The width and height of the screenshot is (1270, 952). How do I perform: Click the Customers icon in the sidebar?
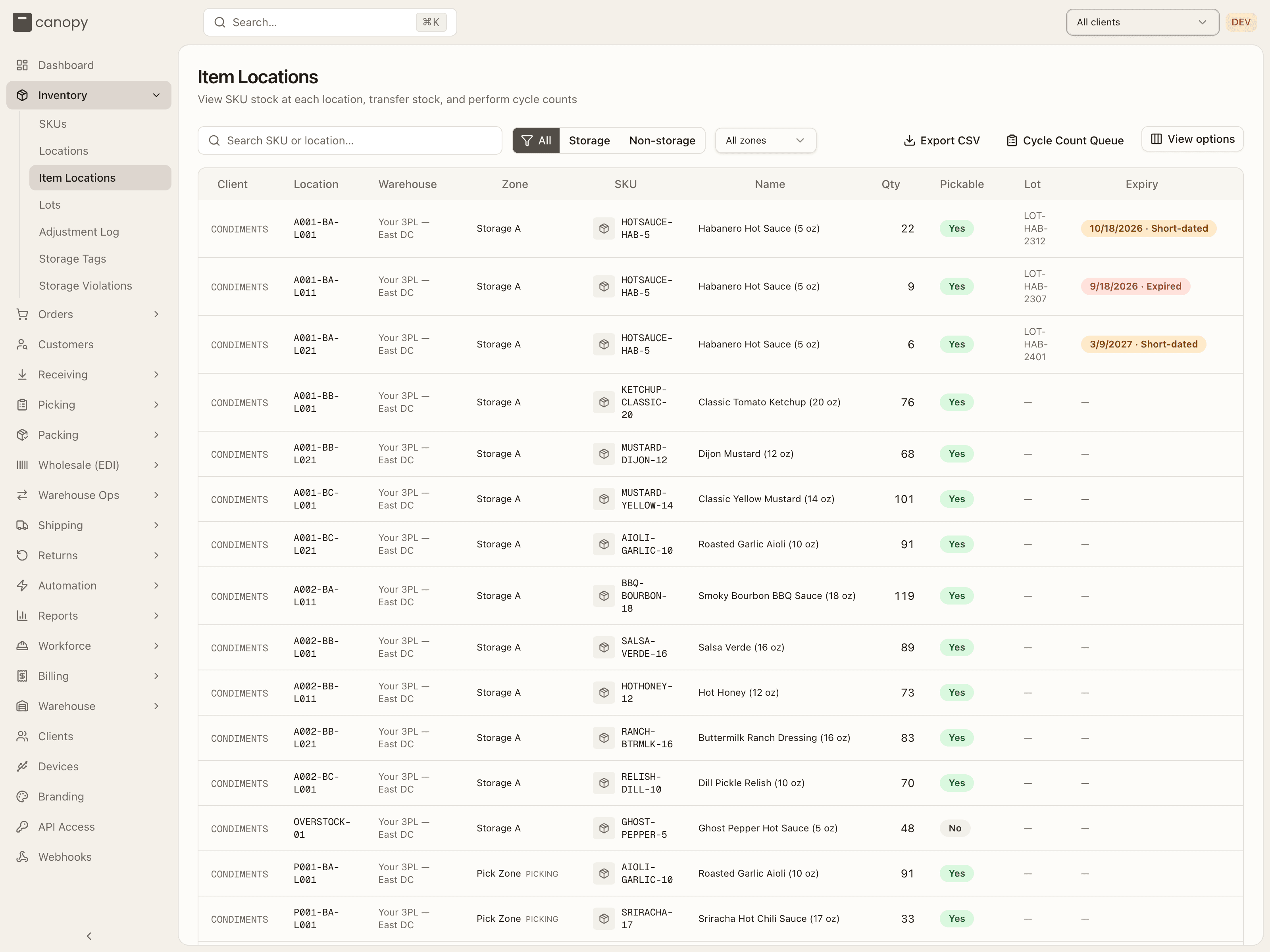pyautogui.click(x=22, y=344)
